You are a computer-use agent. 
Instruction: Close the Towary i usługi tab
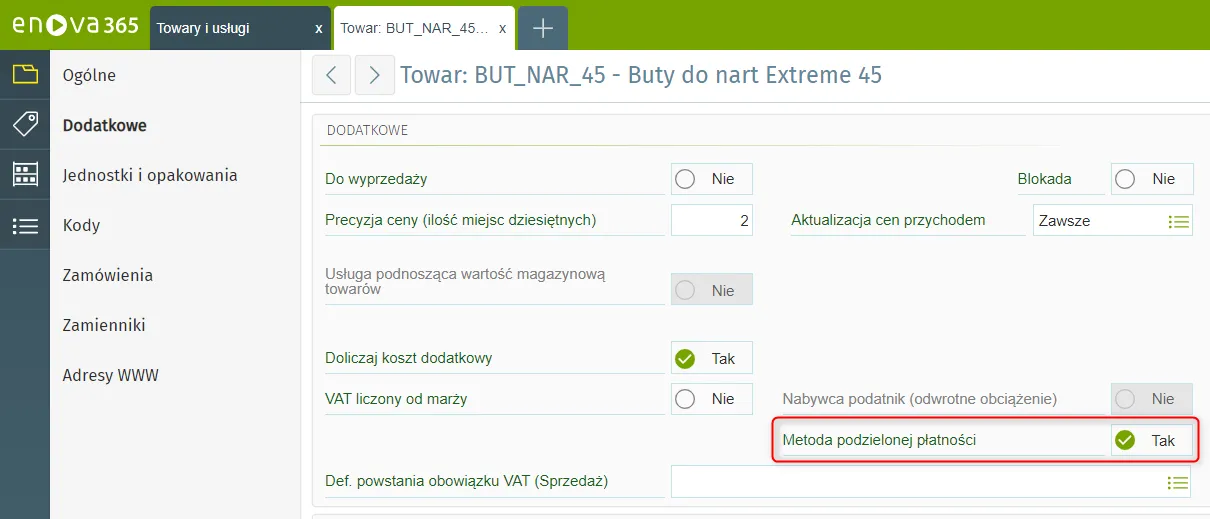(318, 28)
